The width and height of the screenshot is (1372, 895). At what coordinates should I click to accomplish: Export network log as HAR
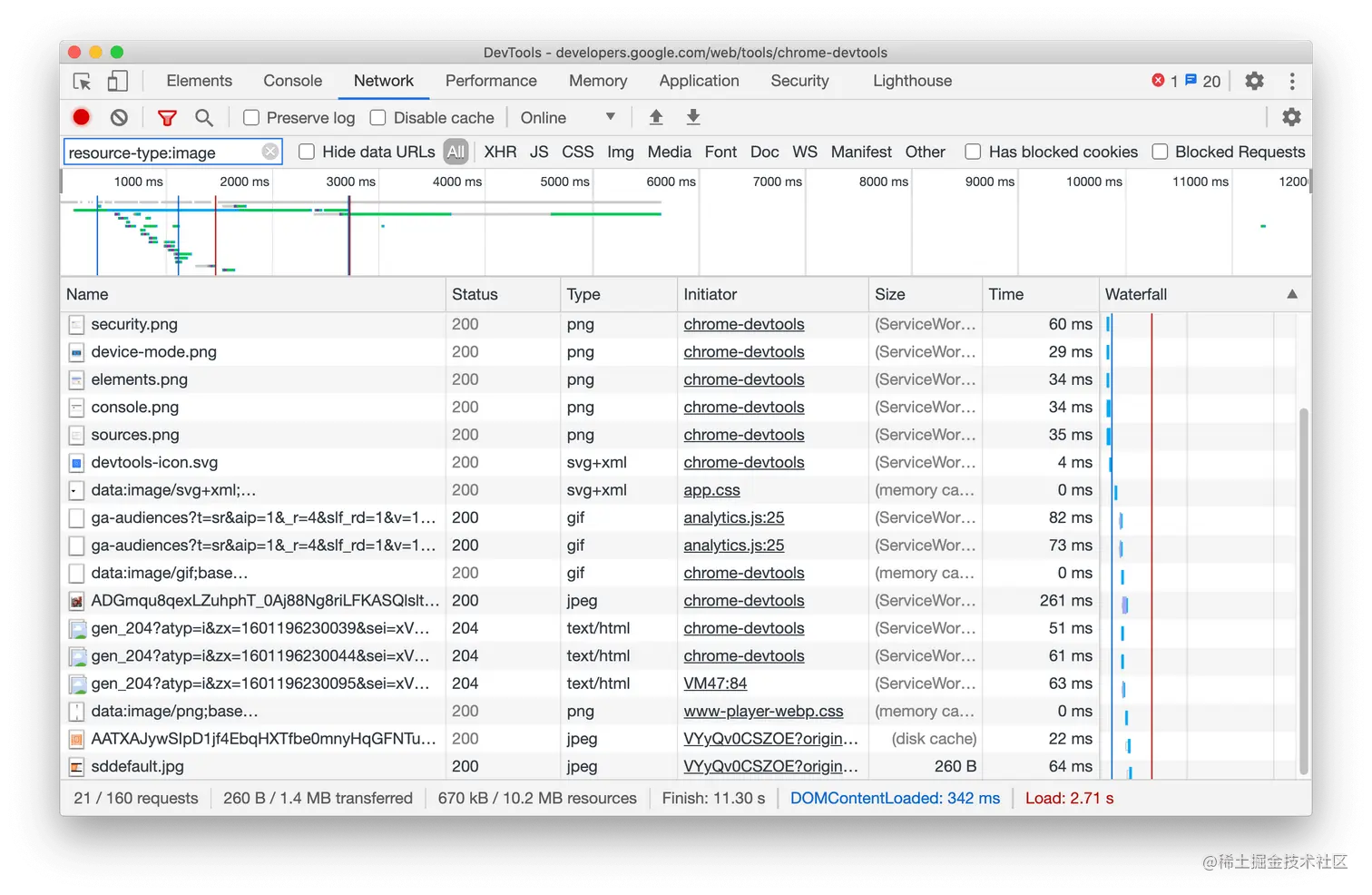pyautogui.click(x=692, y=117)
